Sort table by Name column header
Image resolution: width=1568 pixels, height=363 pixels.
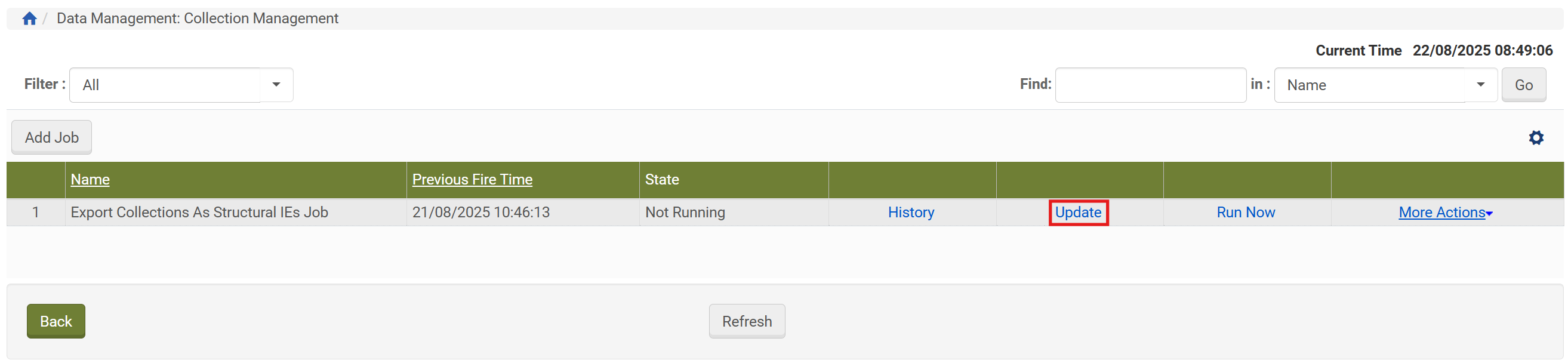click(90, 180)
